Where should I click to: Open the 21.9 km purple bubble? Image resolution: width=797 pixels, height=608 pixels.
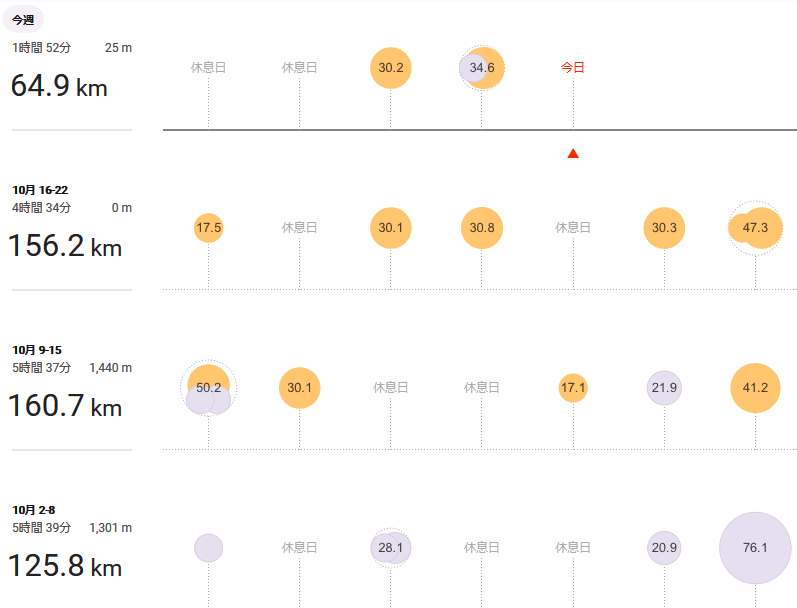pyautogui.click(x=664, y=388)
